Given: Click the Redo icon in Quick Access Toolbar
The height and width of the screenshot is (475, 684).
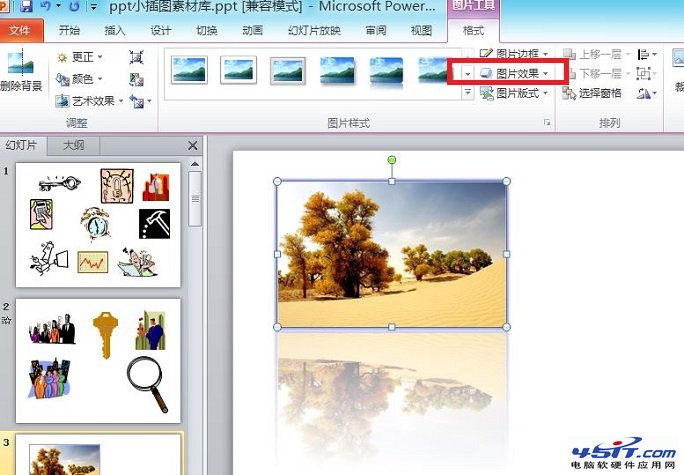Looking at the screenshot, I should click(x=74, y=6).
